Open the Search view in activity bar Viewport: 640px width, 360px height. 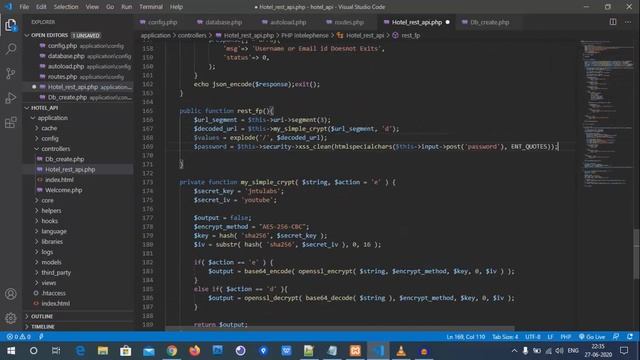11,49
